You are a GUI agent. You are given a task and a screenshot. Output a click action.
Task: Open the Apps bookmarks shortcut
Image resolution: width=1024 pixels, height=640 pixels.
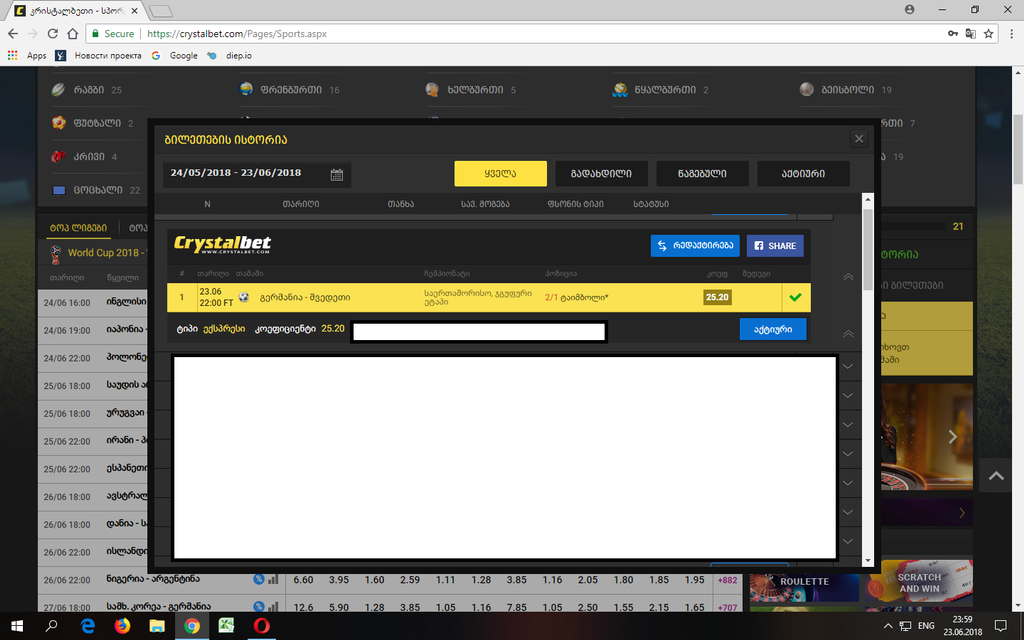coord(27,56)
